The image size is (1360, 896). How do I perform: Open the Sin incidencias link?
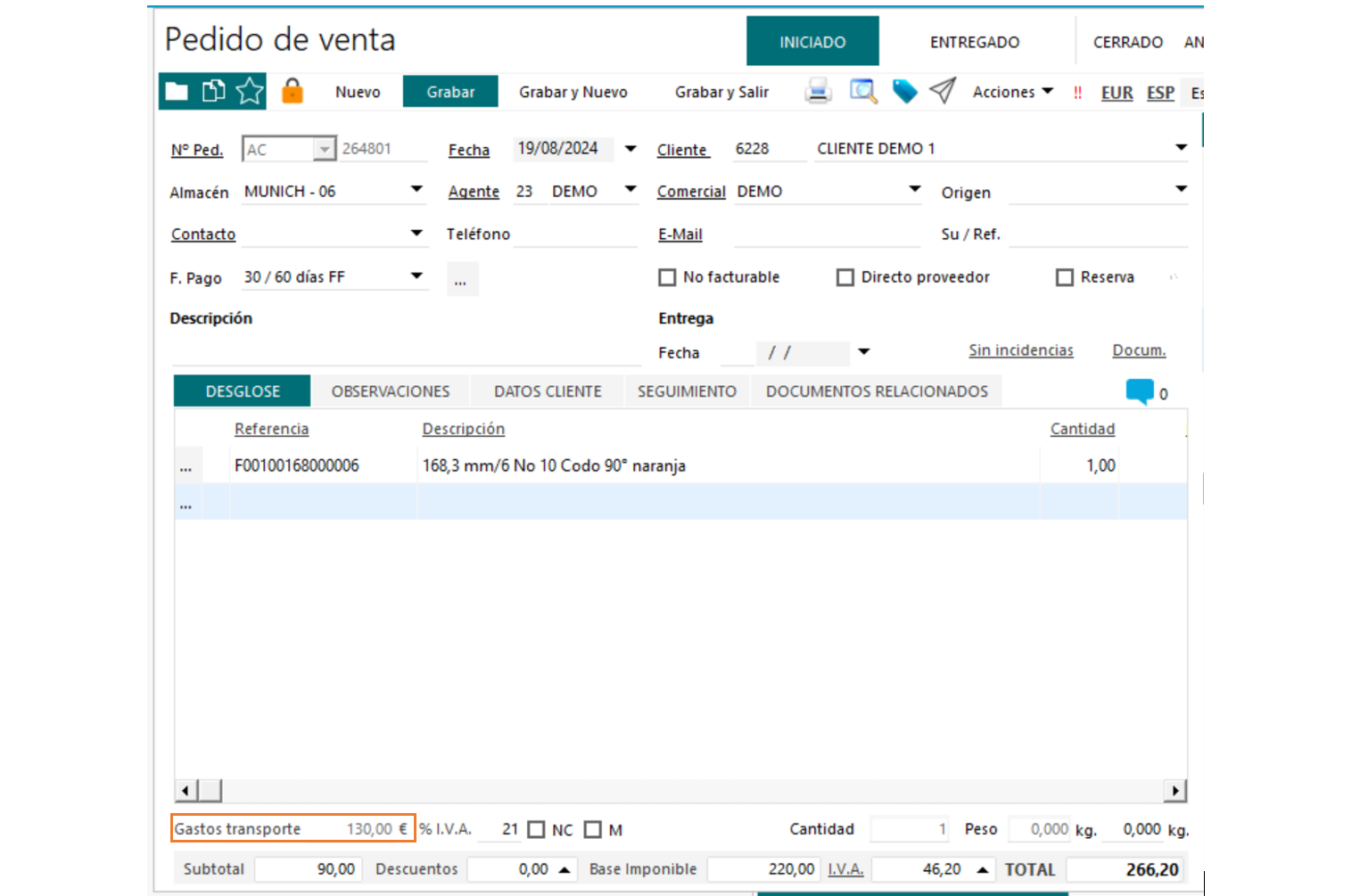[1021, 350]
